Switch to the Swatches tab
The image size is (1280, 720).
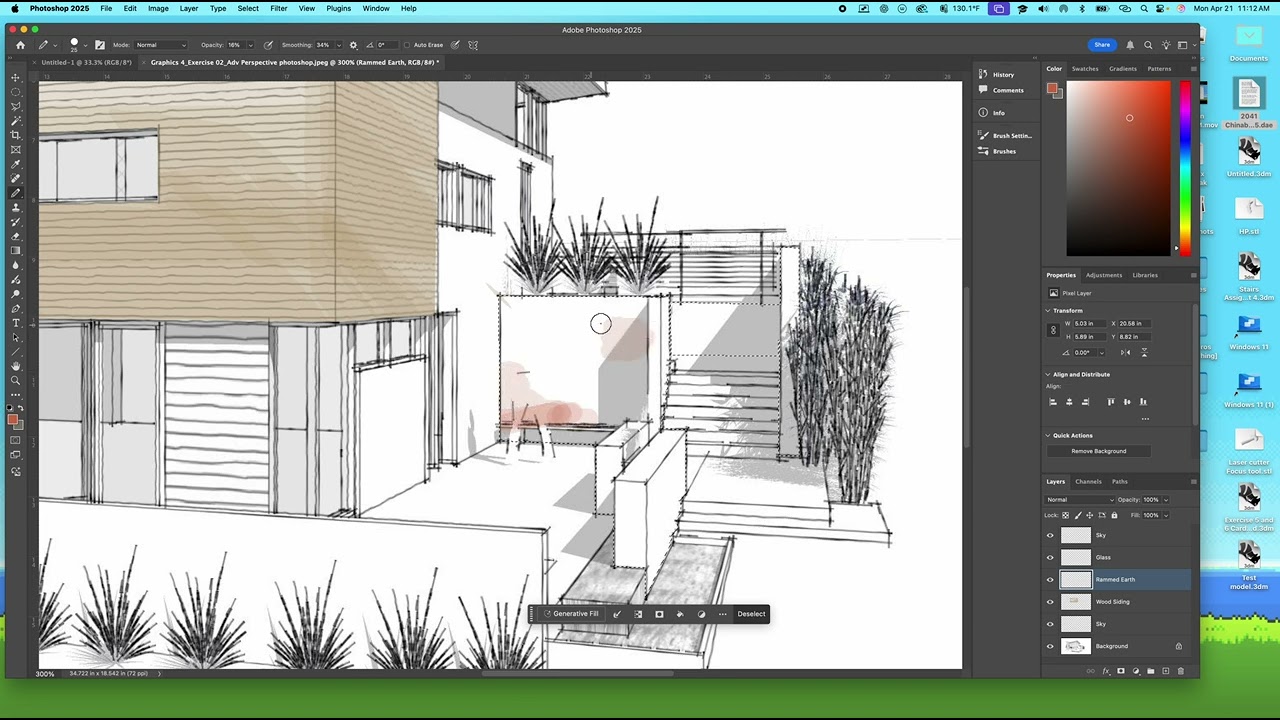point(1085,69)
